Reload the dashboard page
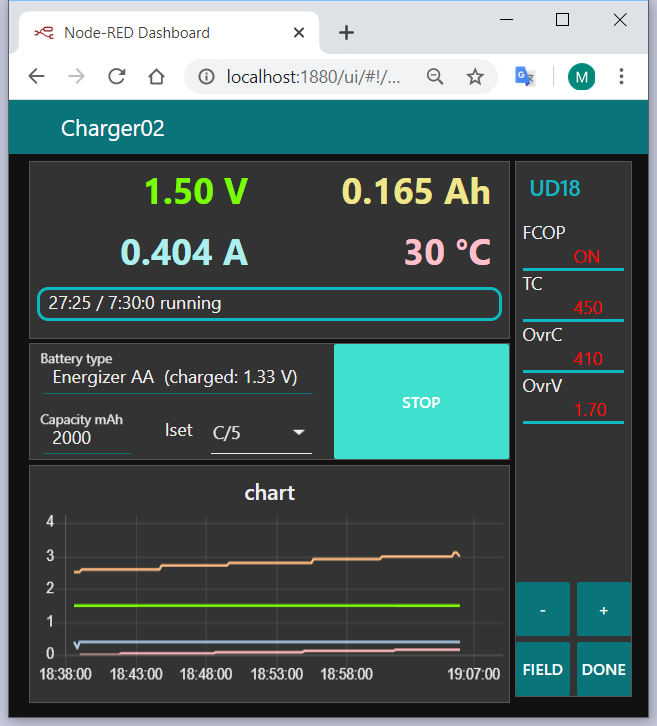 tap(117, 76)
